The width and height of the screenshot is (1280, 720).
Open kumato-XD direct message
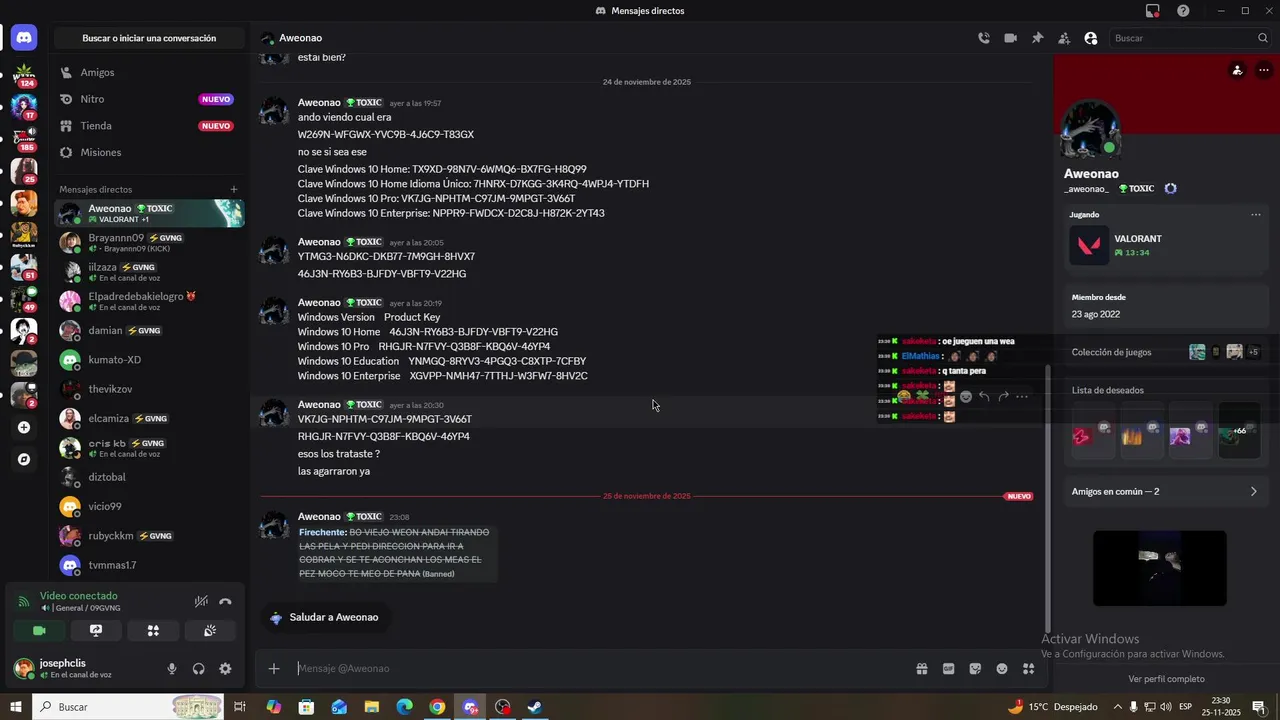click(x=149, y=360)
